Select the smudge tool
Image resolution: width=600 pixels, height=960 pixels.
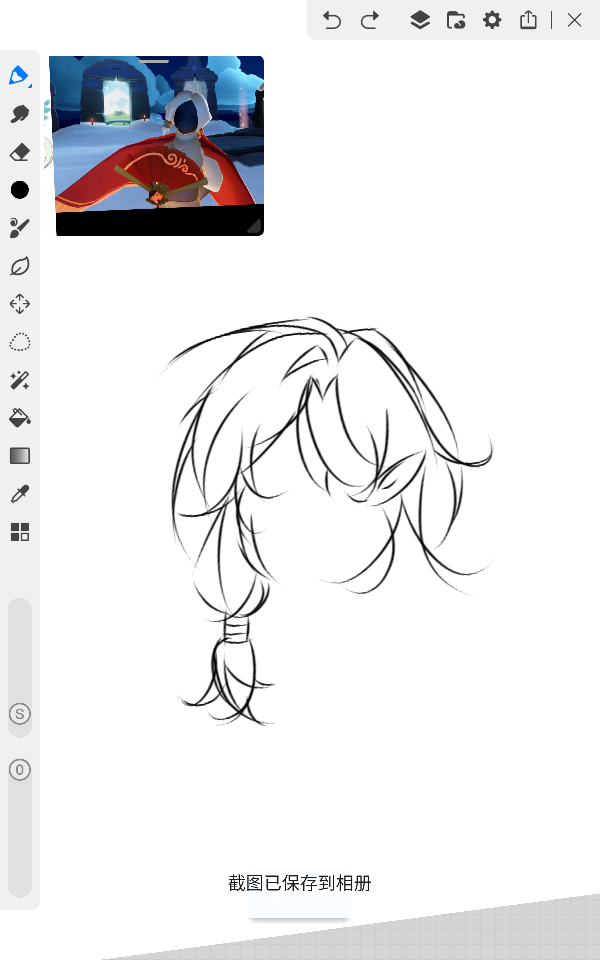pyautogui.click(x=20, y=114)
